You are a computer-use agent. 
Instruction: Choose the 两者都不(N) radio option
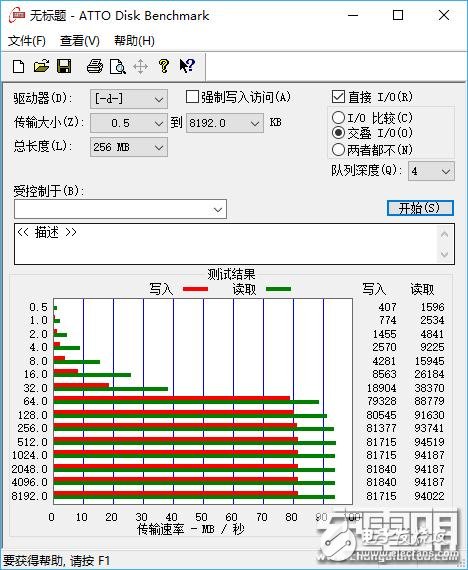click(x=338, y=149)
